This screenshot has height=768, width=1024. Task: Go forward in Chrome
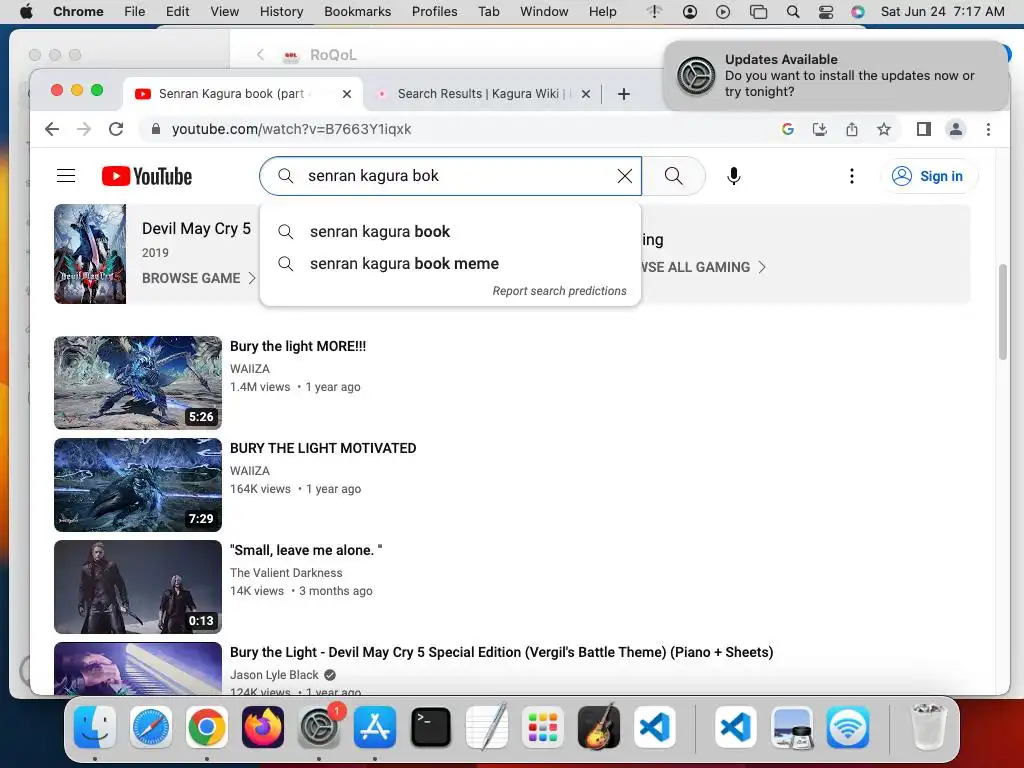(84, 129)
